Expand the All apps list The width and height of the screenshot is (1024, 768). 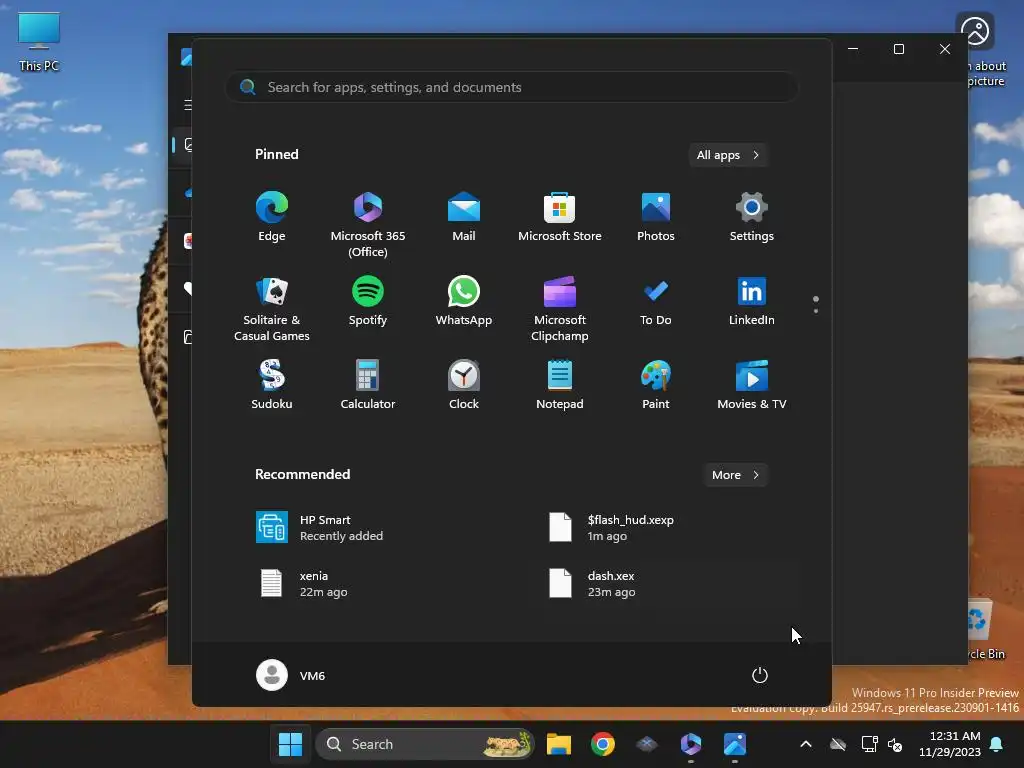pyautogui.click(x=728, y=155)
